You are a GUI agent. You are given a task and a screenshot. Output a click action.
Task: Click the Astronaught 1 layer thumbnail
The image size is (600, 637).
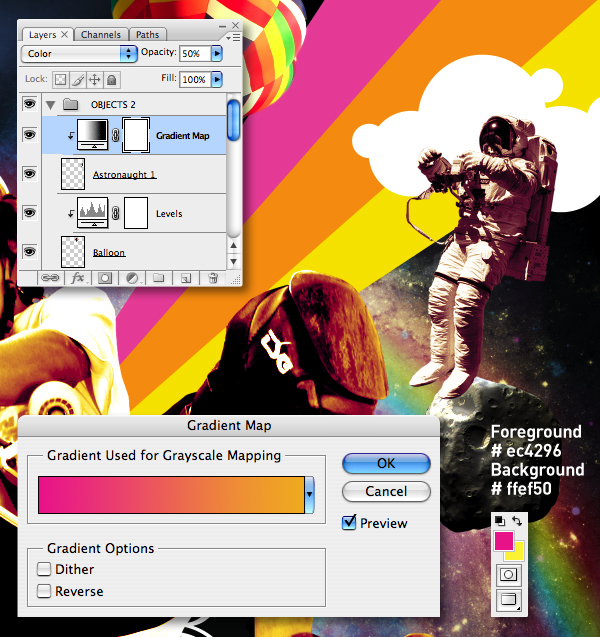click(x=73, y=173)
